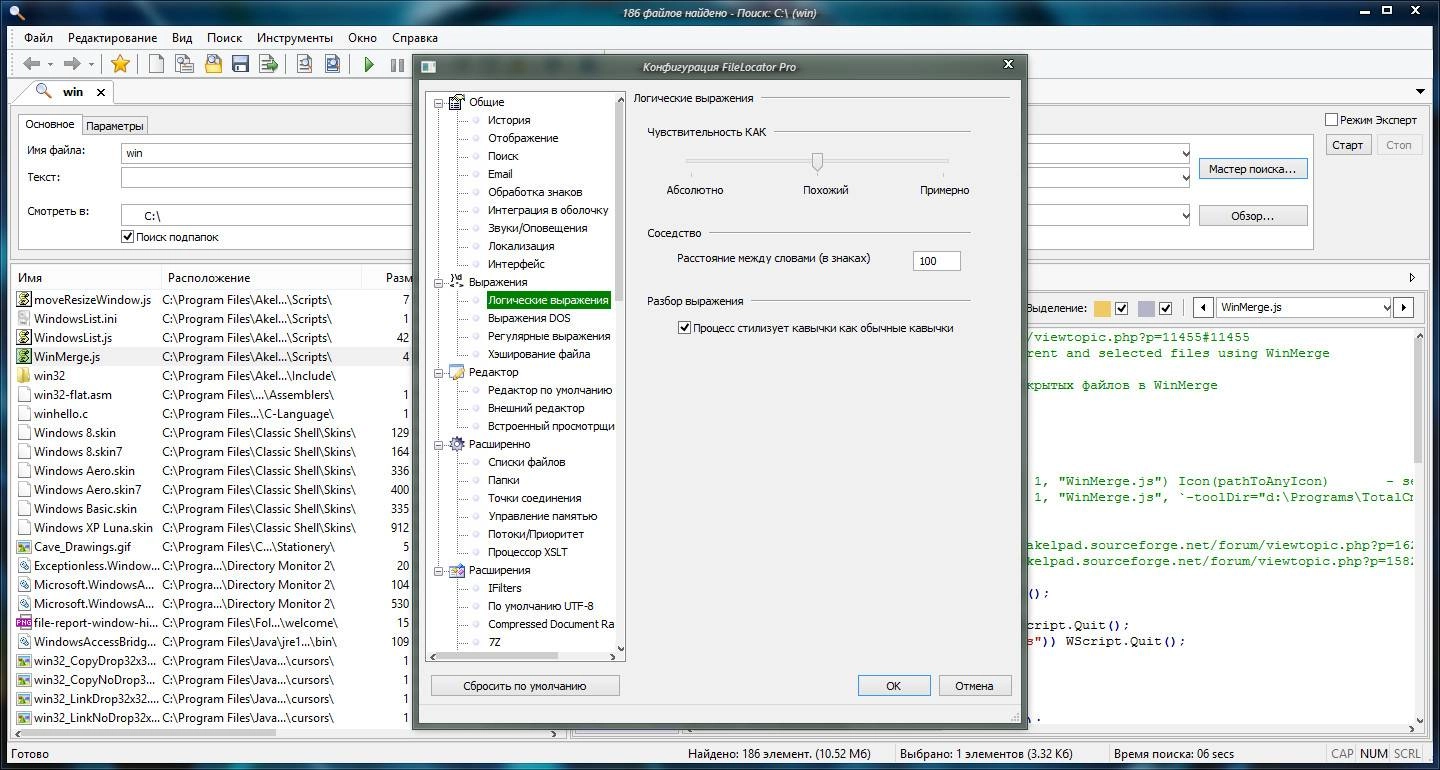The image size is (1440, 770).
Task: Click the file-report-window PNG file icon
Action: pyautogui.click(x=24, y=623)
